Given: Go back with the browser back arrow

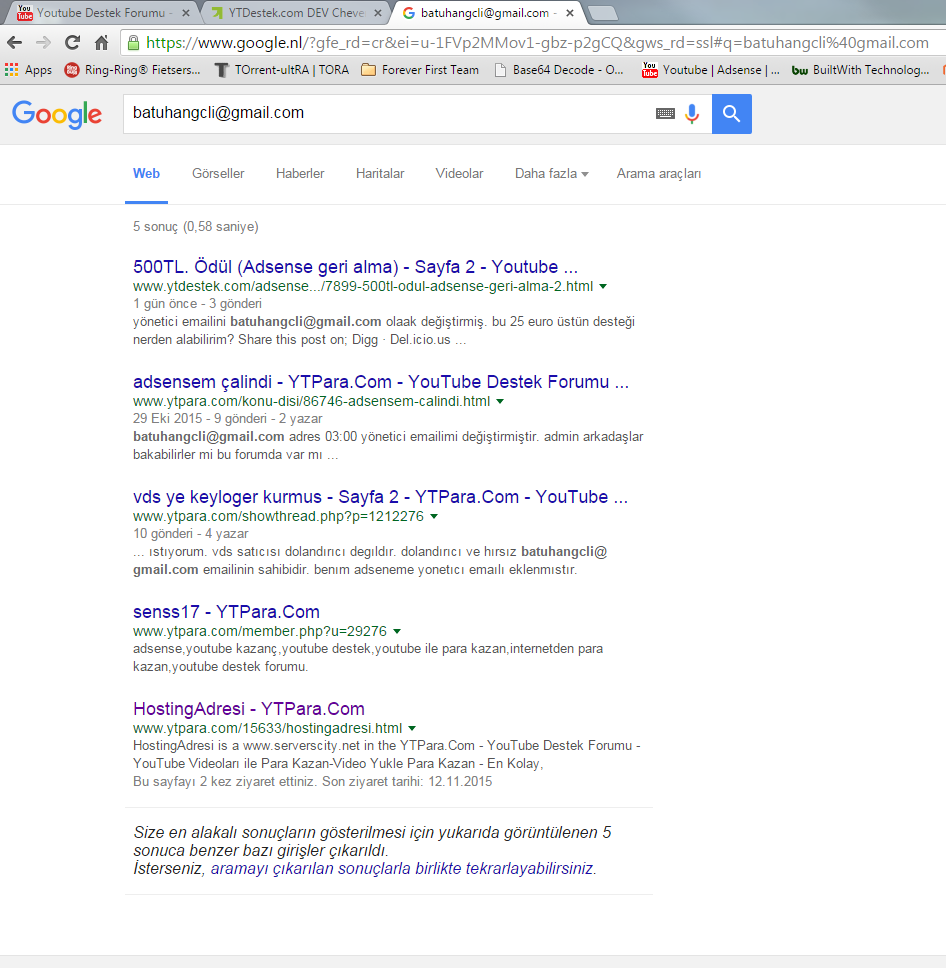Looking at the screenshot, I should [x=15, y=43].
